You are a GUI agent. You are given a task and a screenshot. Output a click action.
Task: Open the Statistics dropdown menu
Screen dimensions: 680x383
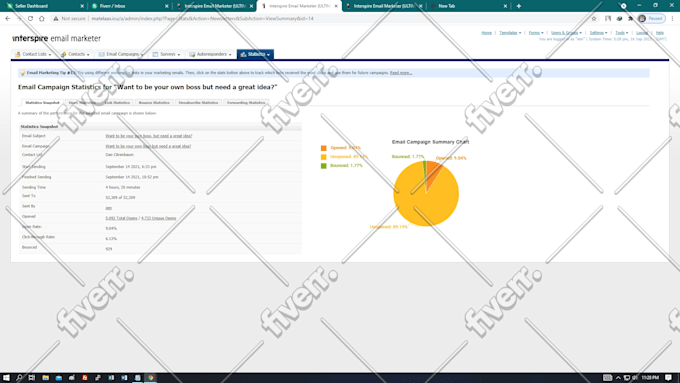pyautogui.click(x=255, y=54)
